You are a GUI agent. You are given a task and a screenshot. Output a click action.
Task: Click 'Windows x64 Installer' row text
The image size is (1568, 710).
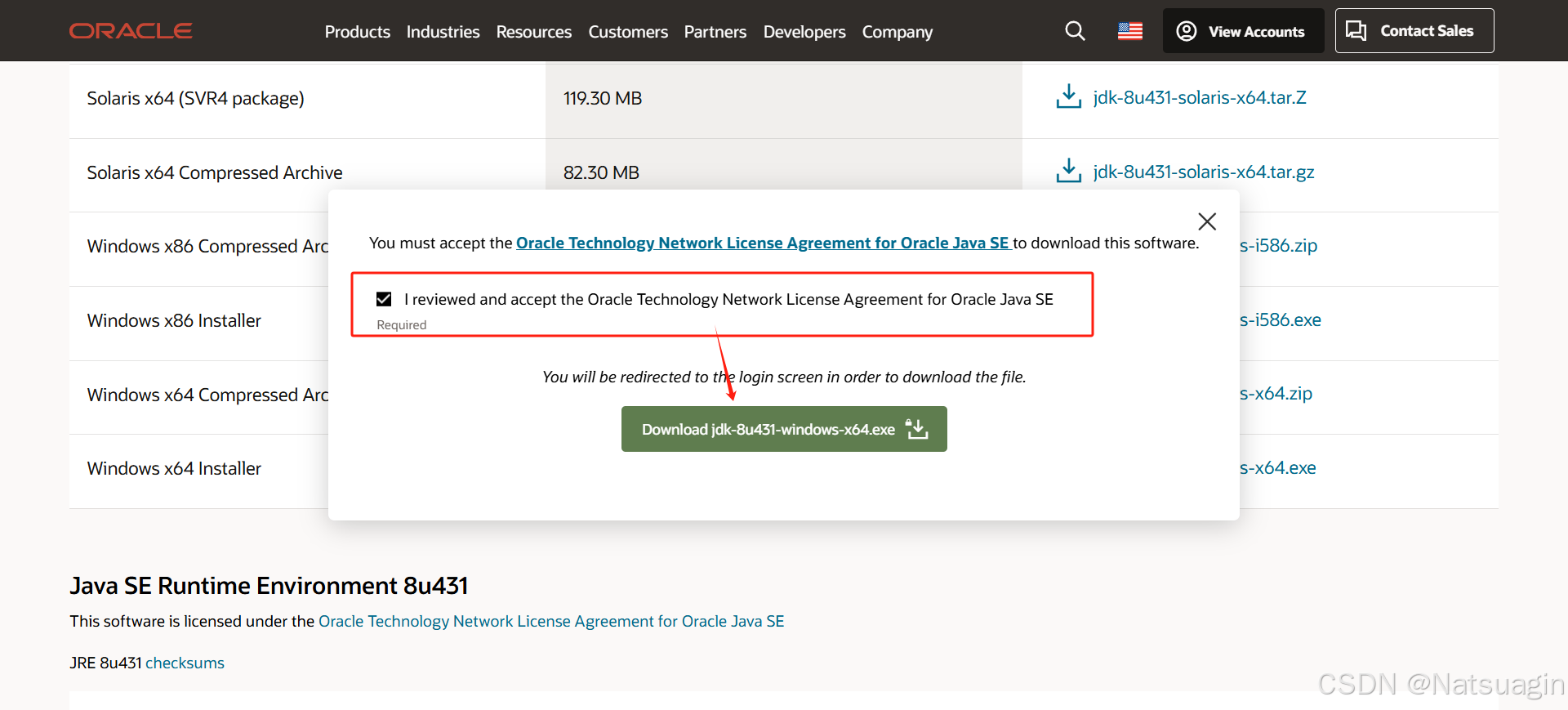click(x=174, y=468)
